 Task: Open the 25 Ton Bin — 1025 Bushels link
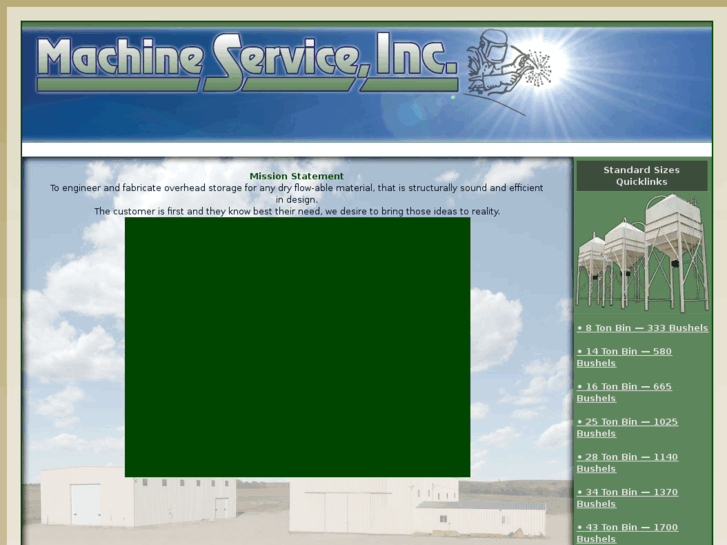627,428
